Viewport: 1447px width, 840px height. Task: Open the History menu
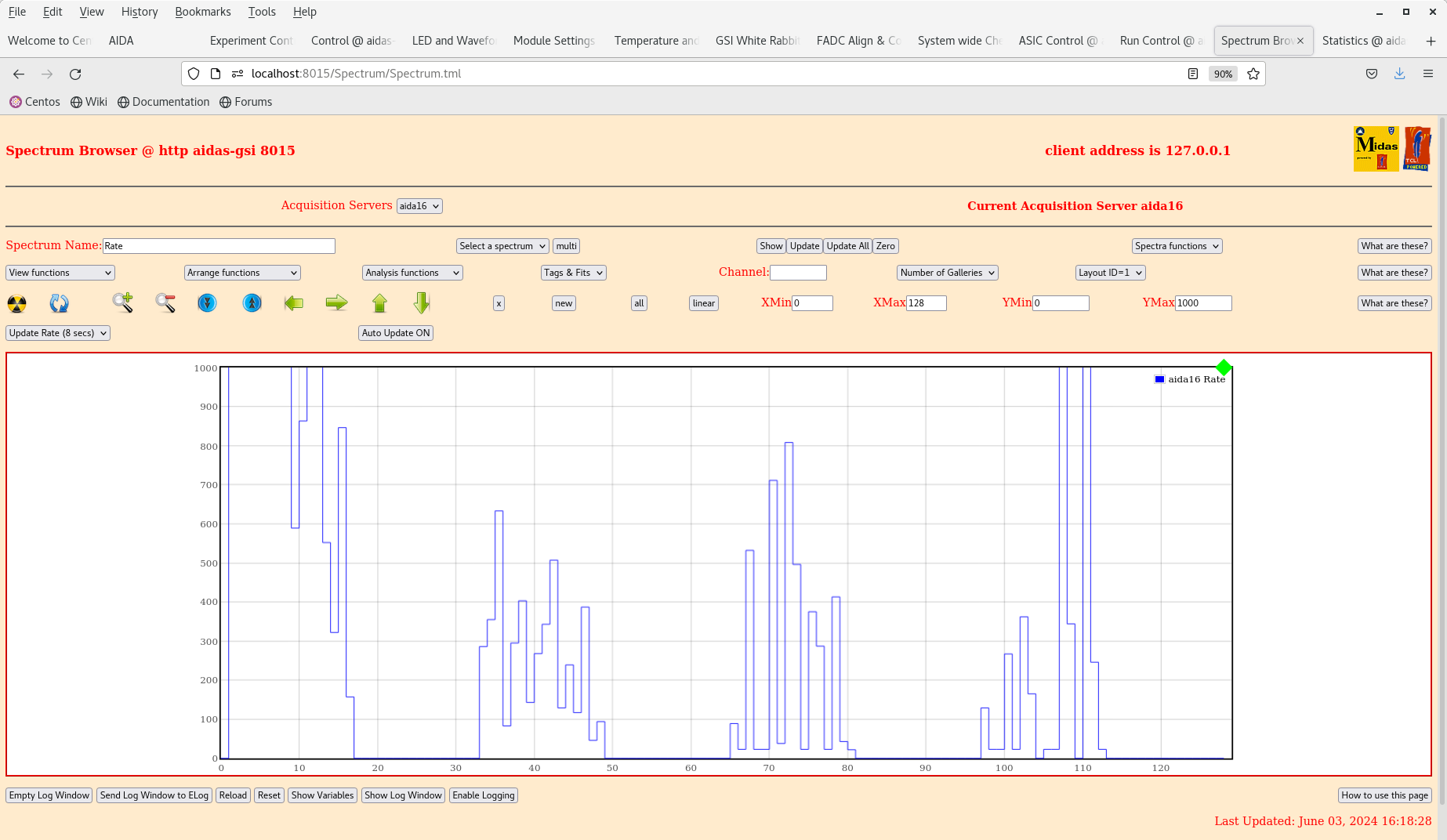140,12
